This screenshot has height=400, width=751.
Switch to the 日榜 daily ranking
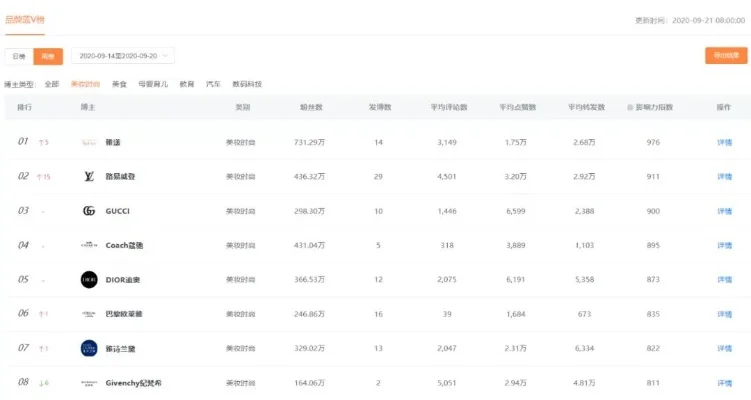coord(19,57)
